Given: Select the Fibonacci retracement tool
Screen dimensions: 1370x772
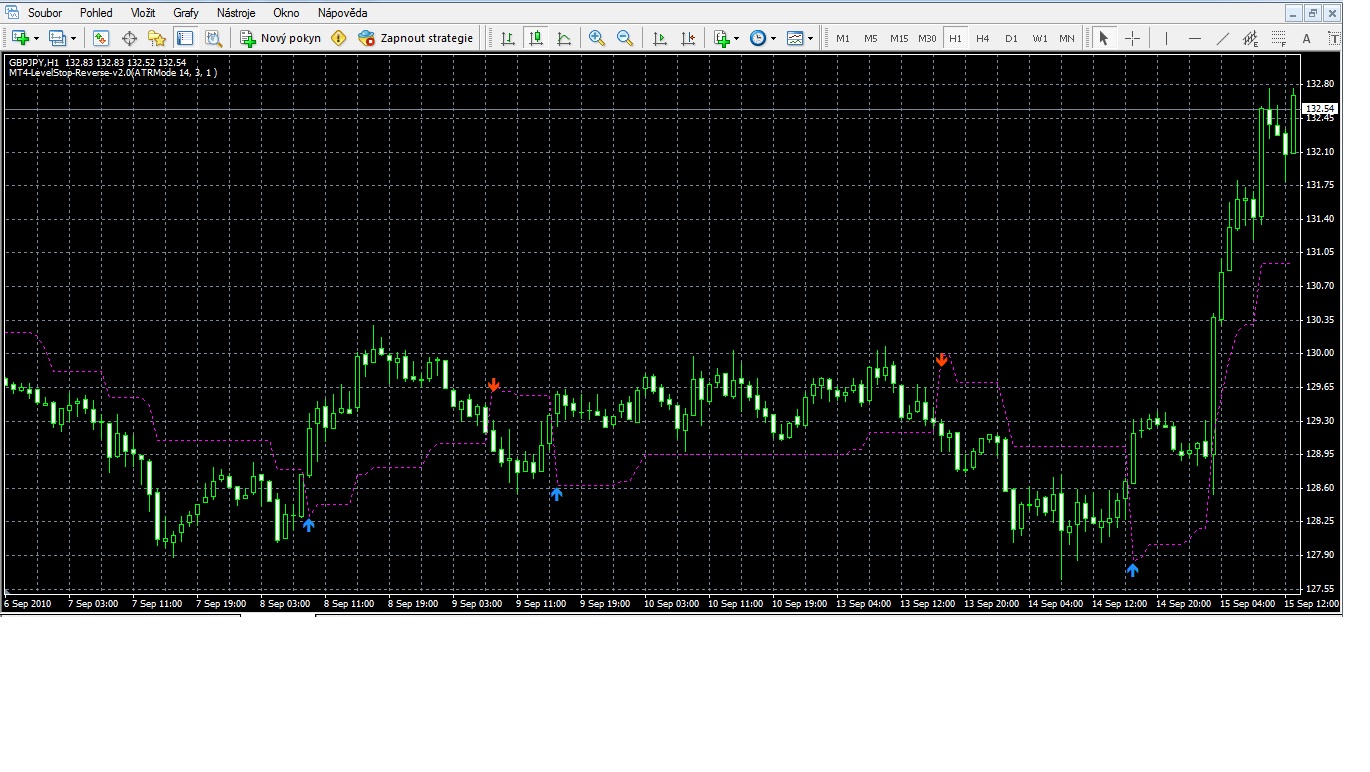Looking at the screenshot, I should (1279, 38).
